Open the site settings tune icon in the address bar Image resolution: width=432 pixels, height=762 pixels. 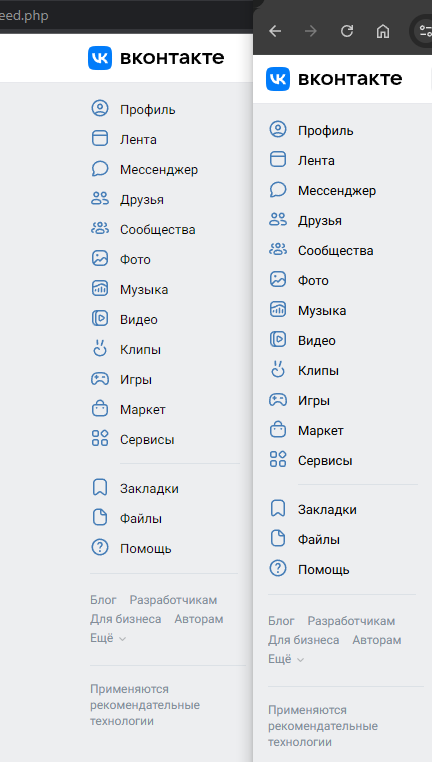tap(425, 31)
